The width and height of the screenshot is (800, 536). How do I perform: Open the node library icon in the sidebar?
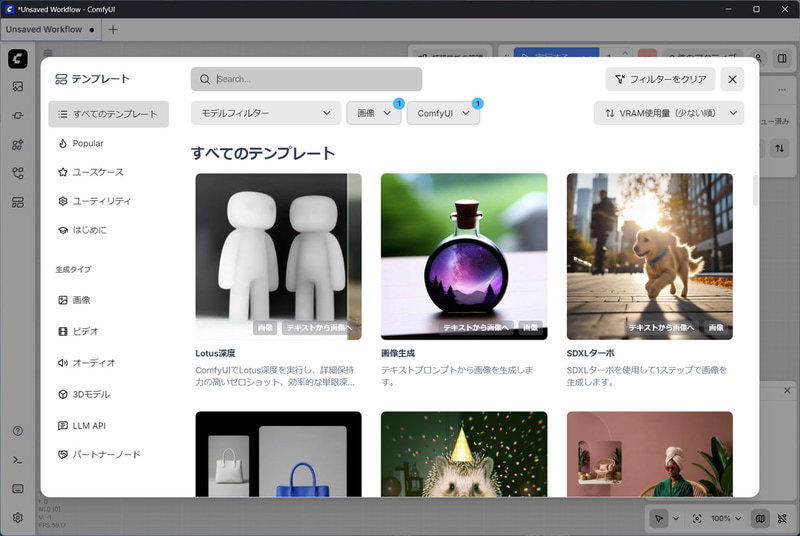point(18,144)
